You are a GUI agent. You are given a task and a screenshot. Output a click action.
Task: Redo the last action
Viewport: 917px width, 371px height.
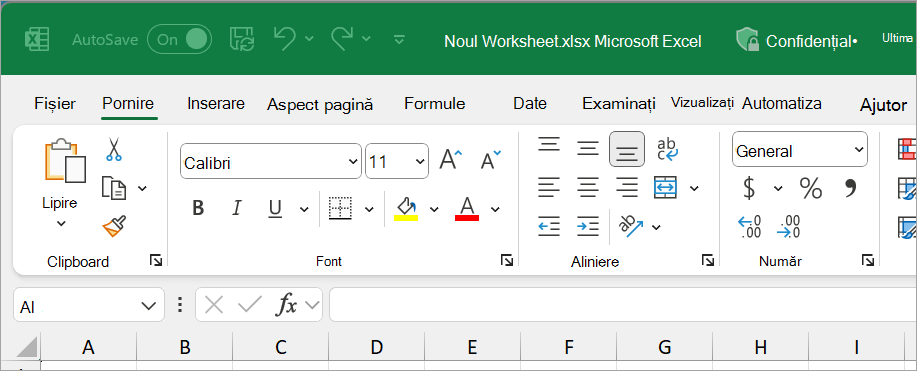[x=343, y=38]
